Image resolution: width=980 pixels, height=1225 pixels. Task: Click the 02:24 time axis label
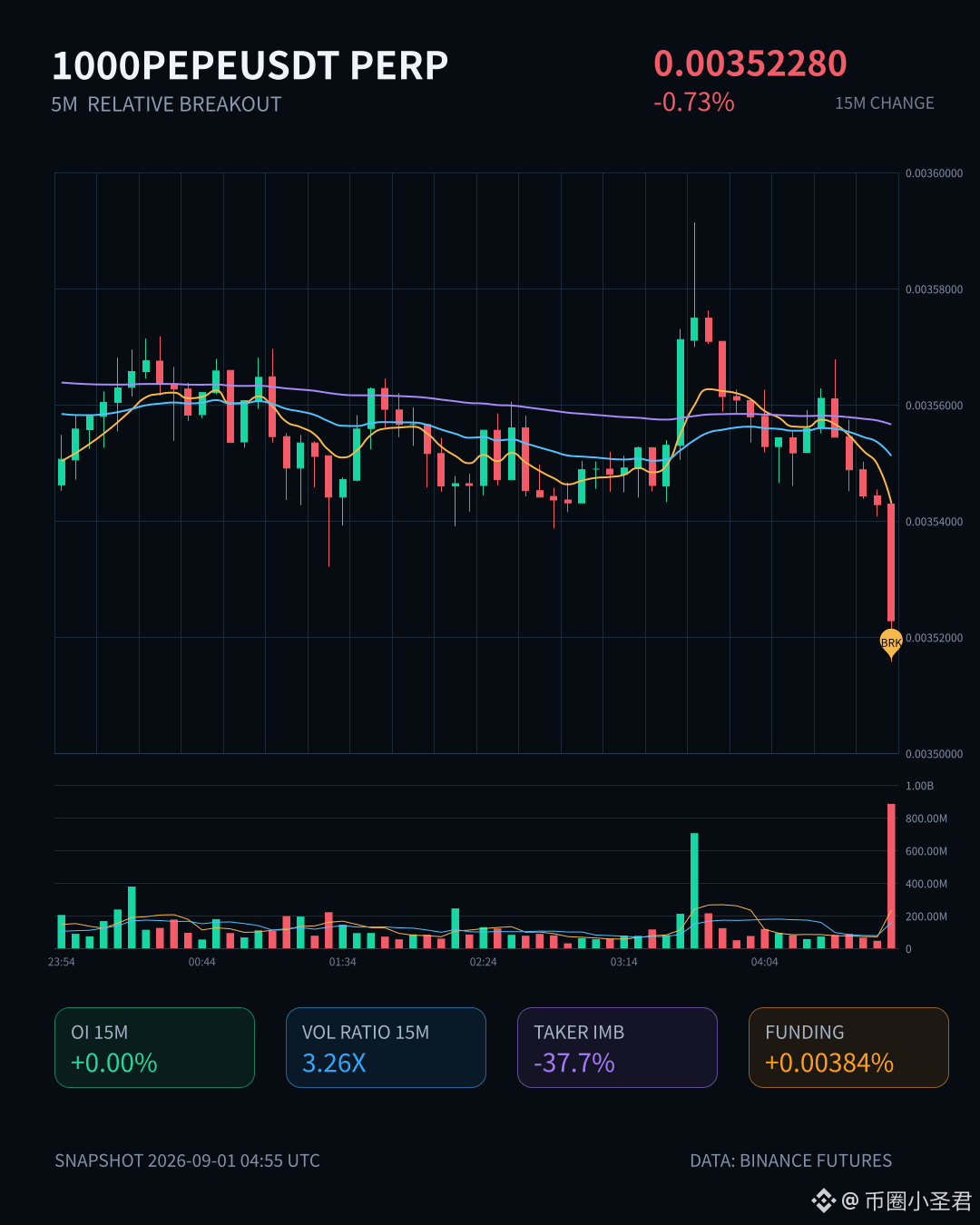[484, 962]
